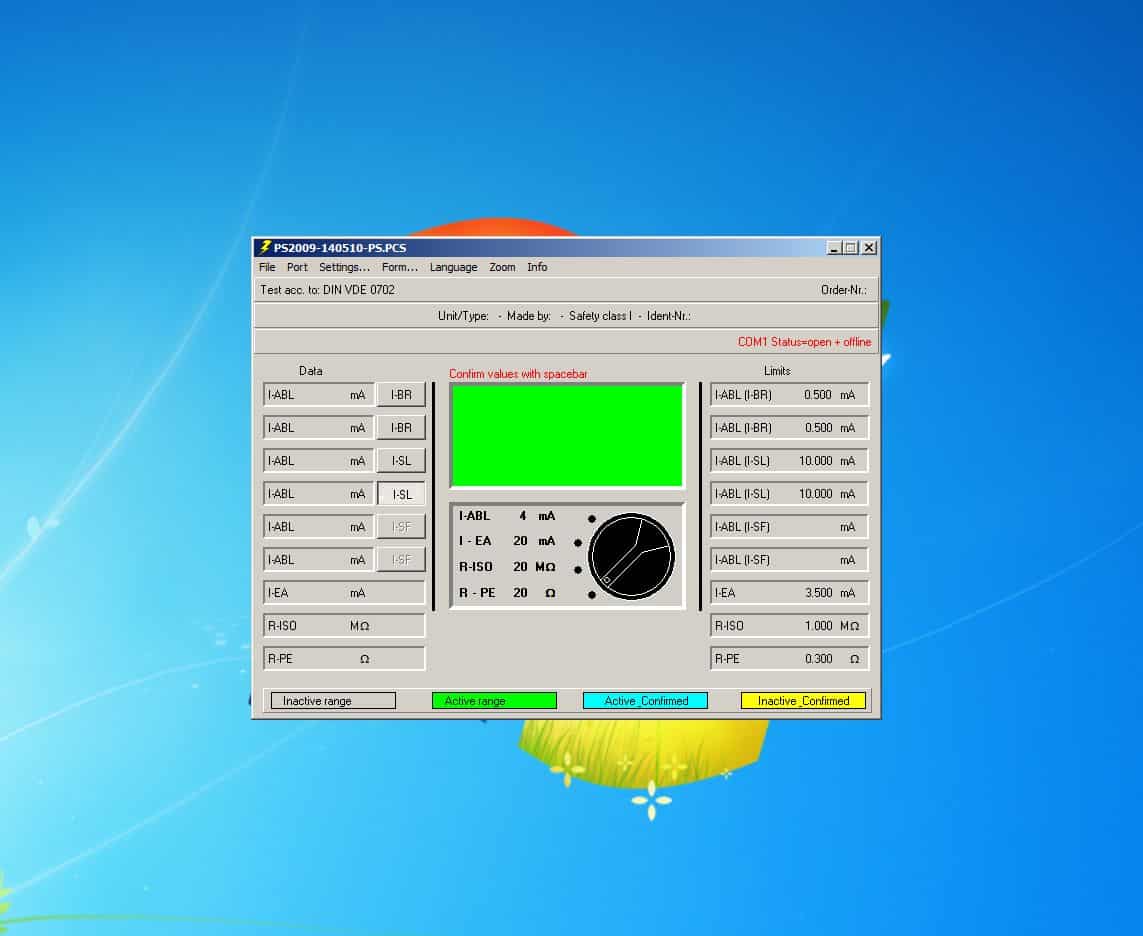Click the 'Data' column heading
This screenshot has width=1143, height=936.
[311, 370]
